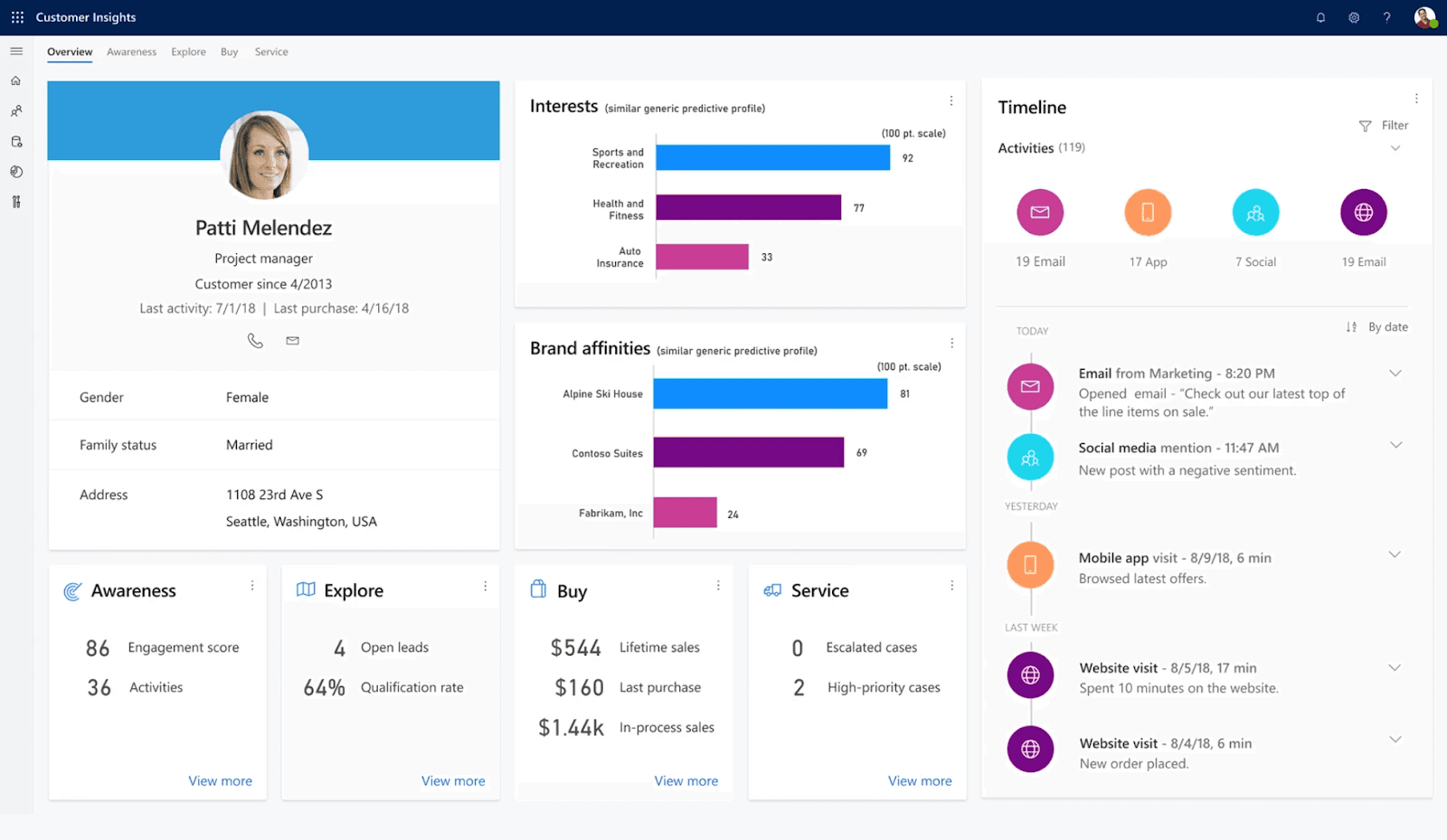
Task: Click Website visit 8/4/18 globe marker
Action: [1030, 749]
